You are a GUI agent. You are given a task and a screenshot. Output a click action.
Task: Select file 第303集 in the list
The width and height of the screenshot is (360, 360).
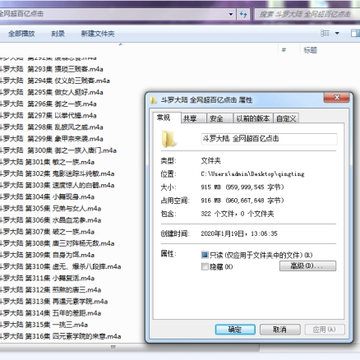[57, 185]
